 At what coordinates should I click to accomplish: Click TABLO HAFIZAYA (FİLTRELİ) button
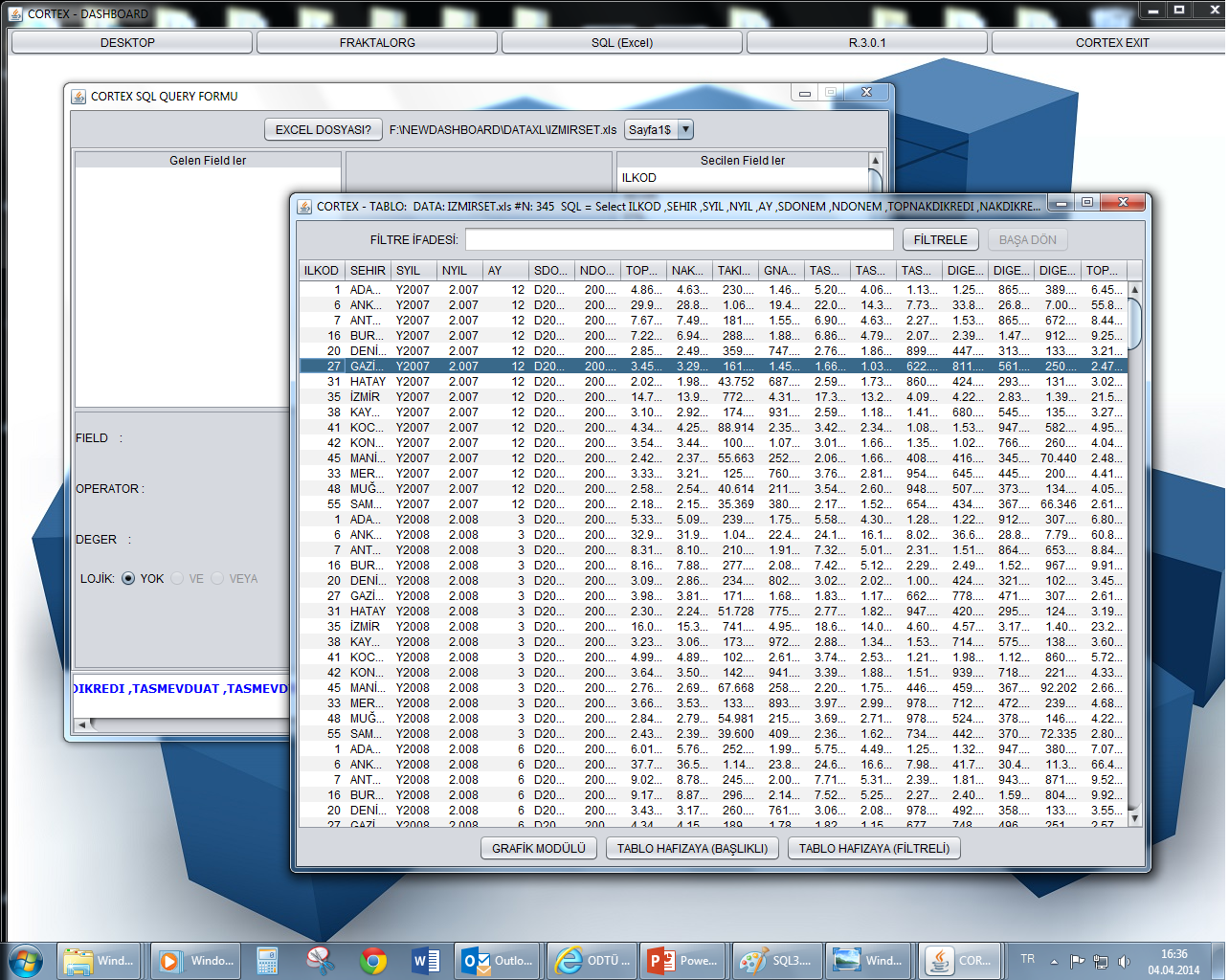[874, 848]
